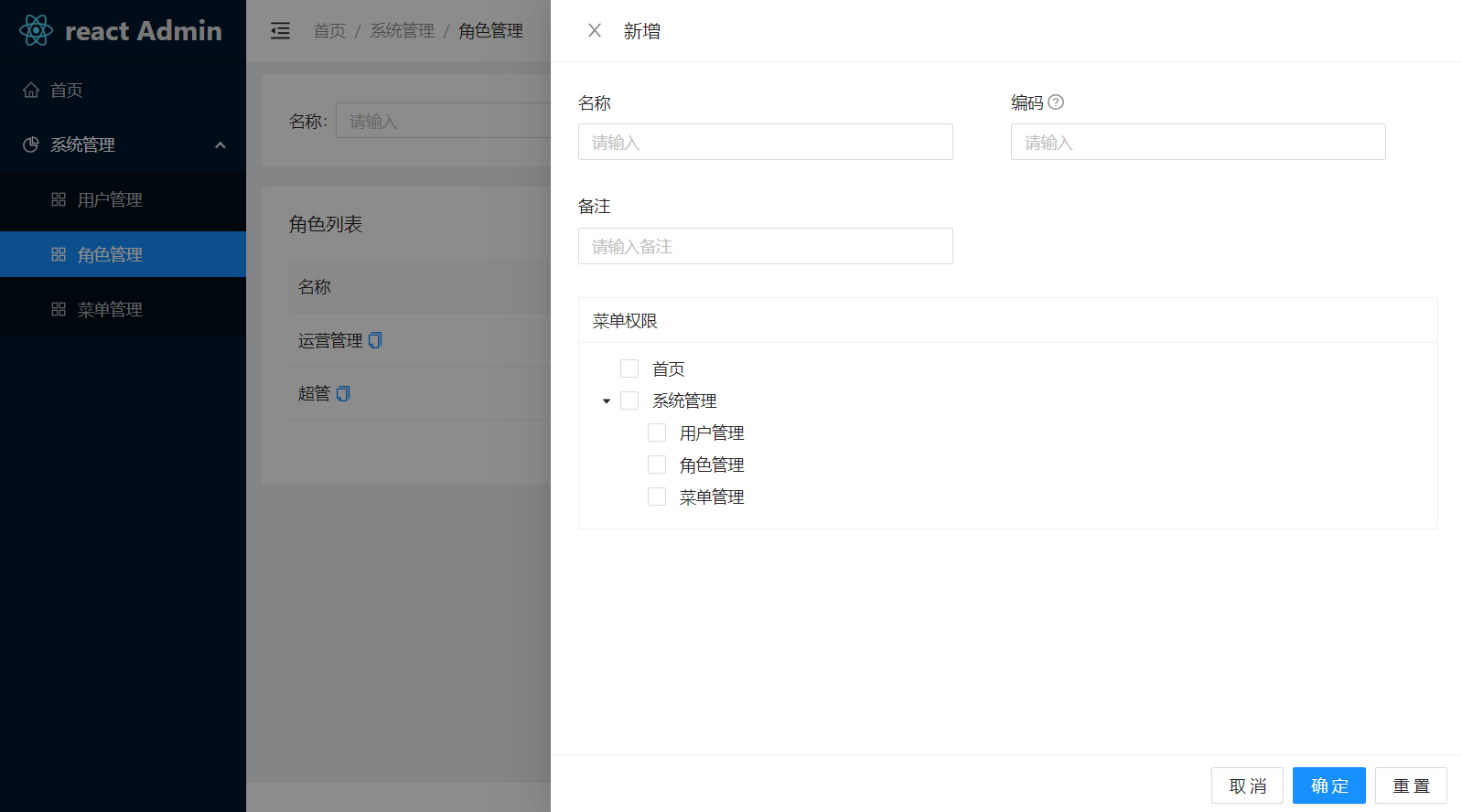The height and width of the screenshot is (812, 1462).
Task: Click the 角色管理 tree node label
Action: 712,465
